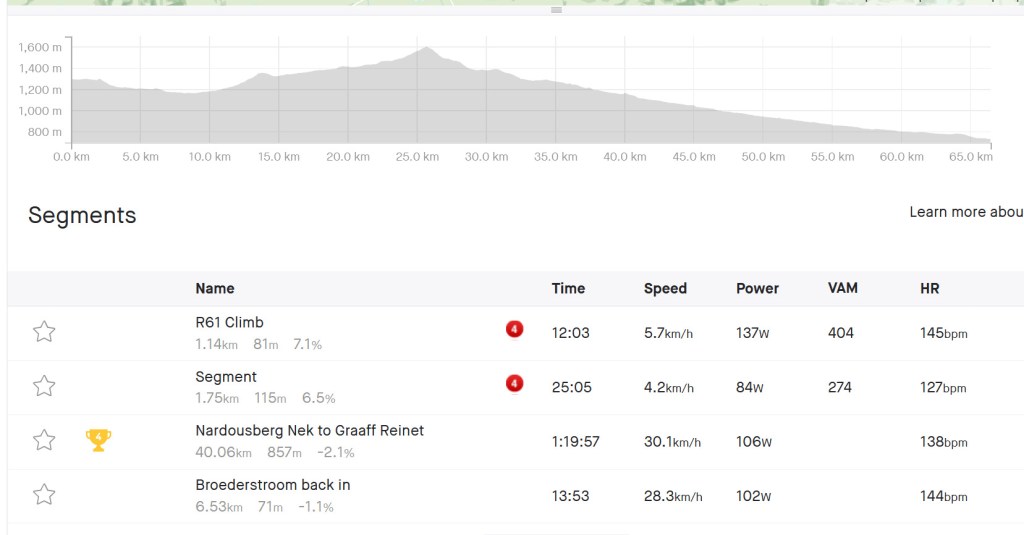Expand the segment named Segment row
The width and height of the screenshot is (1024, 535).
click(x=226, y=377)
